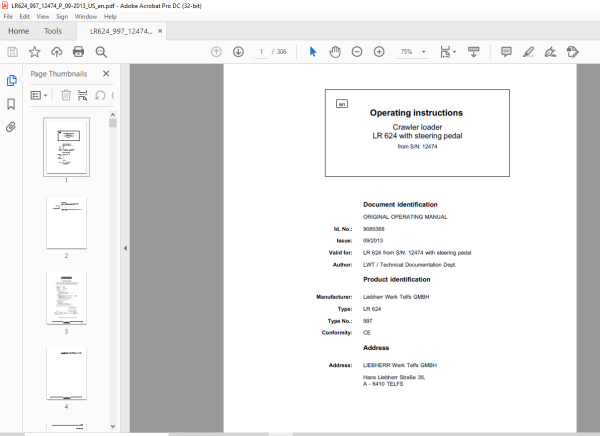Open Attachments paperclip panel
The width and height of the screenshot is (600, 436).
pyautogui.click(x=11, y=127)
